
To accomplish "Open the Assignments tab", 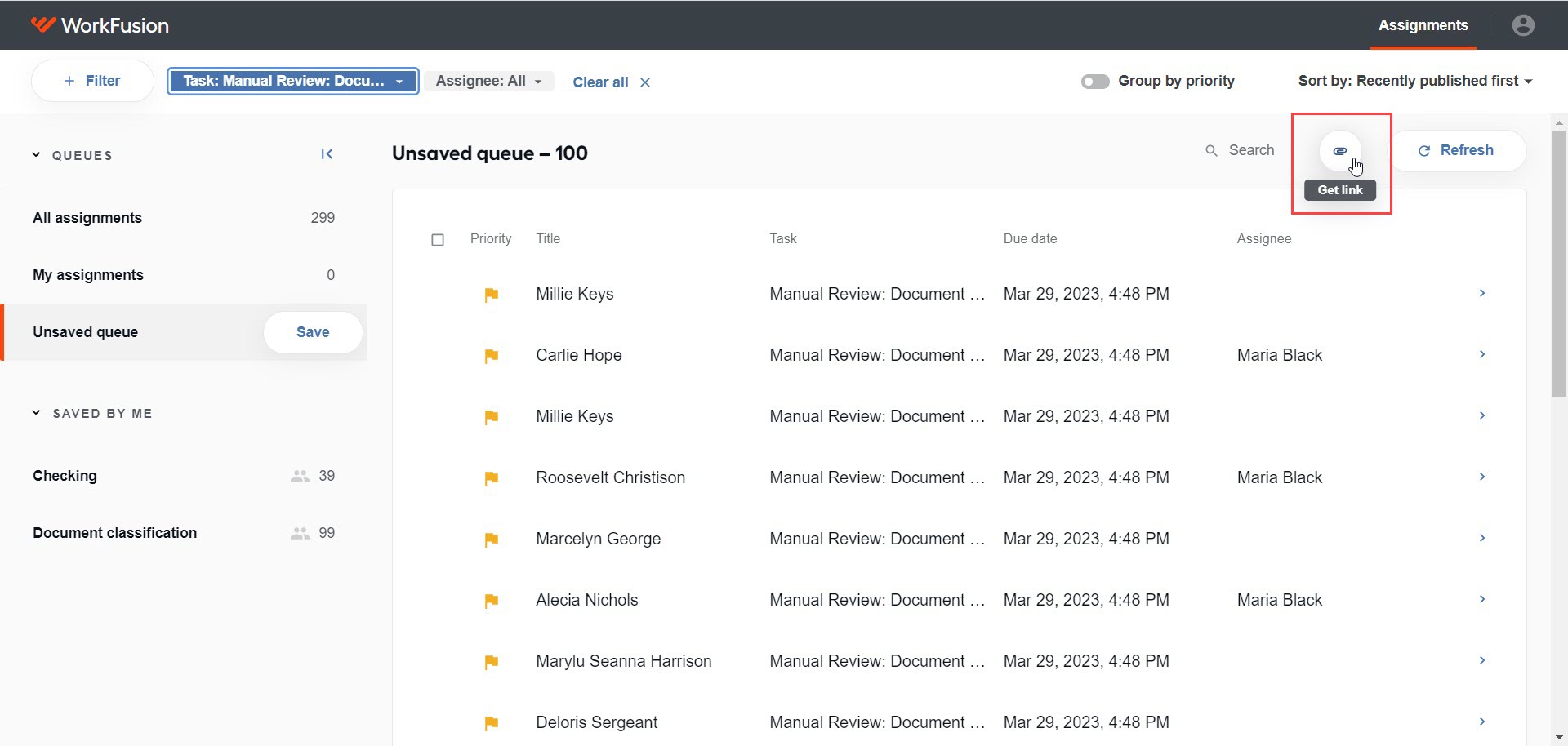I will click(x=1423, y=25).
